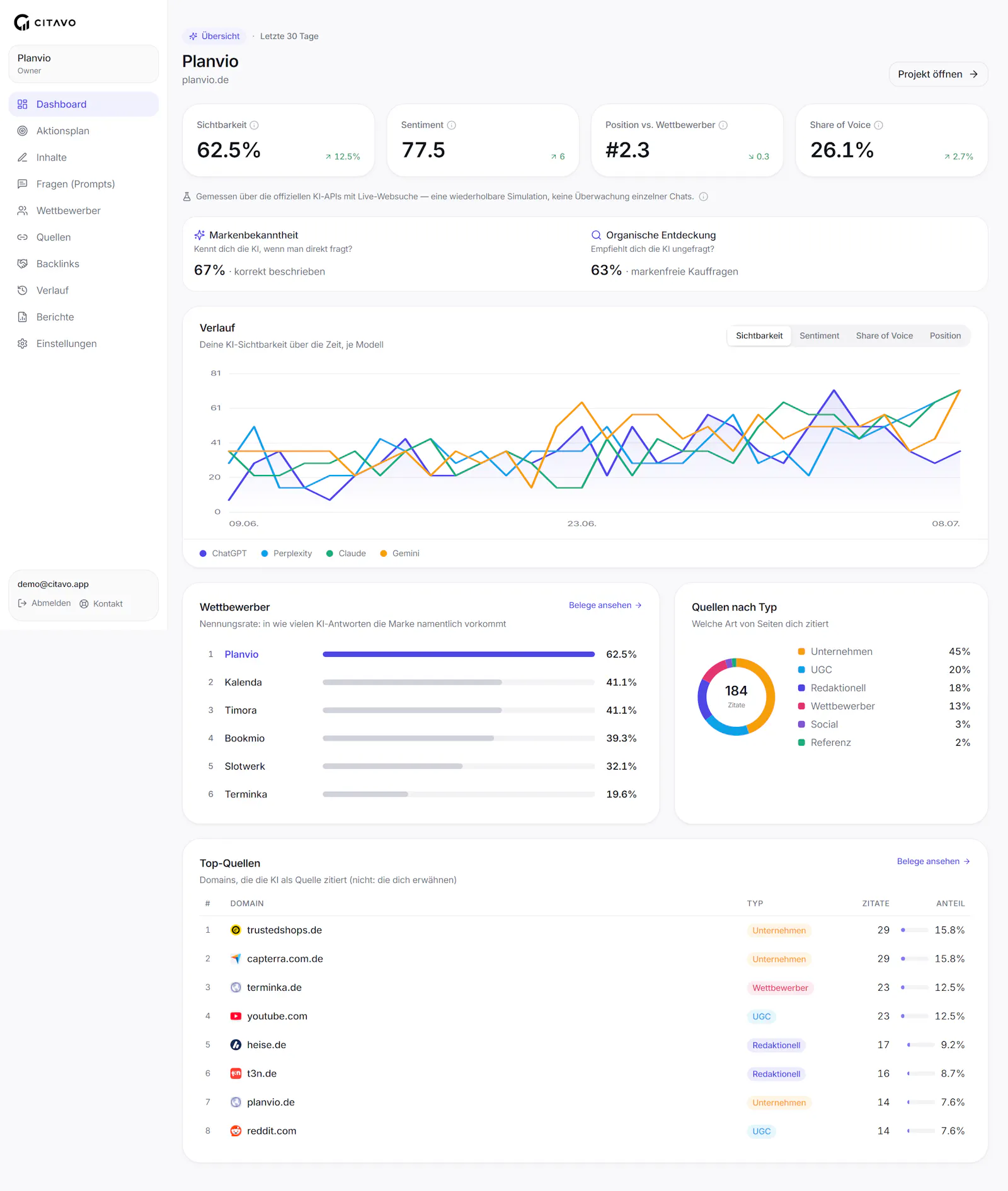This screenshot has height=1191, width=1008.
Task: Click the 184 Zitate donut chart
Action: (736, 697)
